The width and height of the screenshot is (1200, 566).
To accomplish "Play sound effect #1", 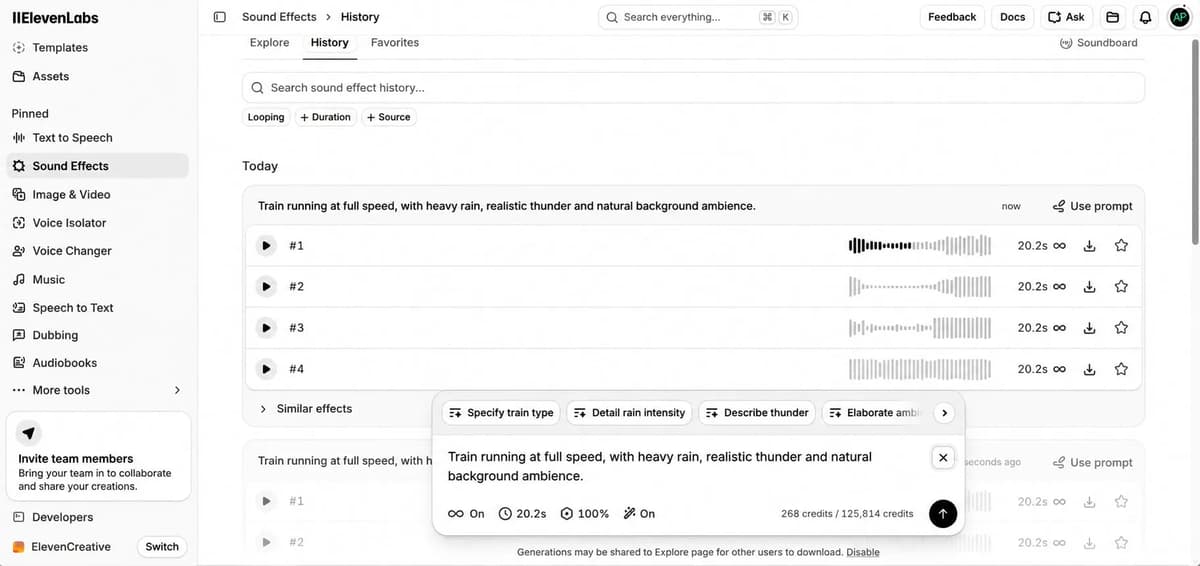I will pos(266,246).
